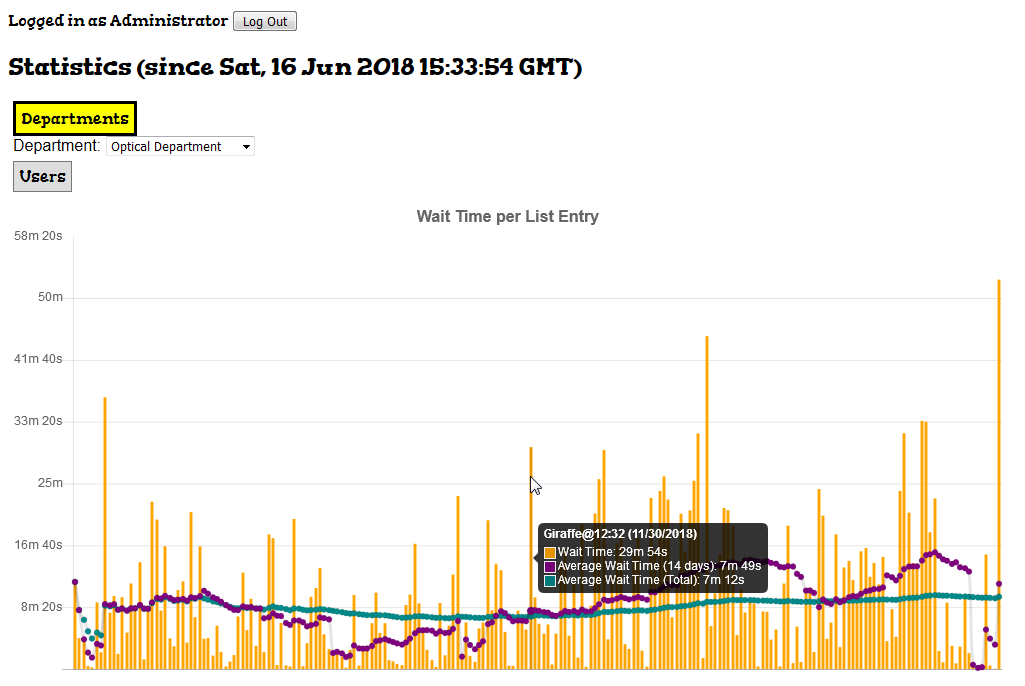The width and height of the screenshot is (1025, 686).
Task: Click the teal Total average tooltip swatch
Action: tap(550, 580)
